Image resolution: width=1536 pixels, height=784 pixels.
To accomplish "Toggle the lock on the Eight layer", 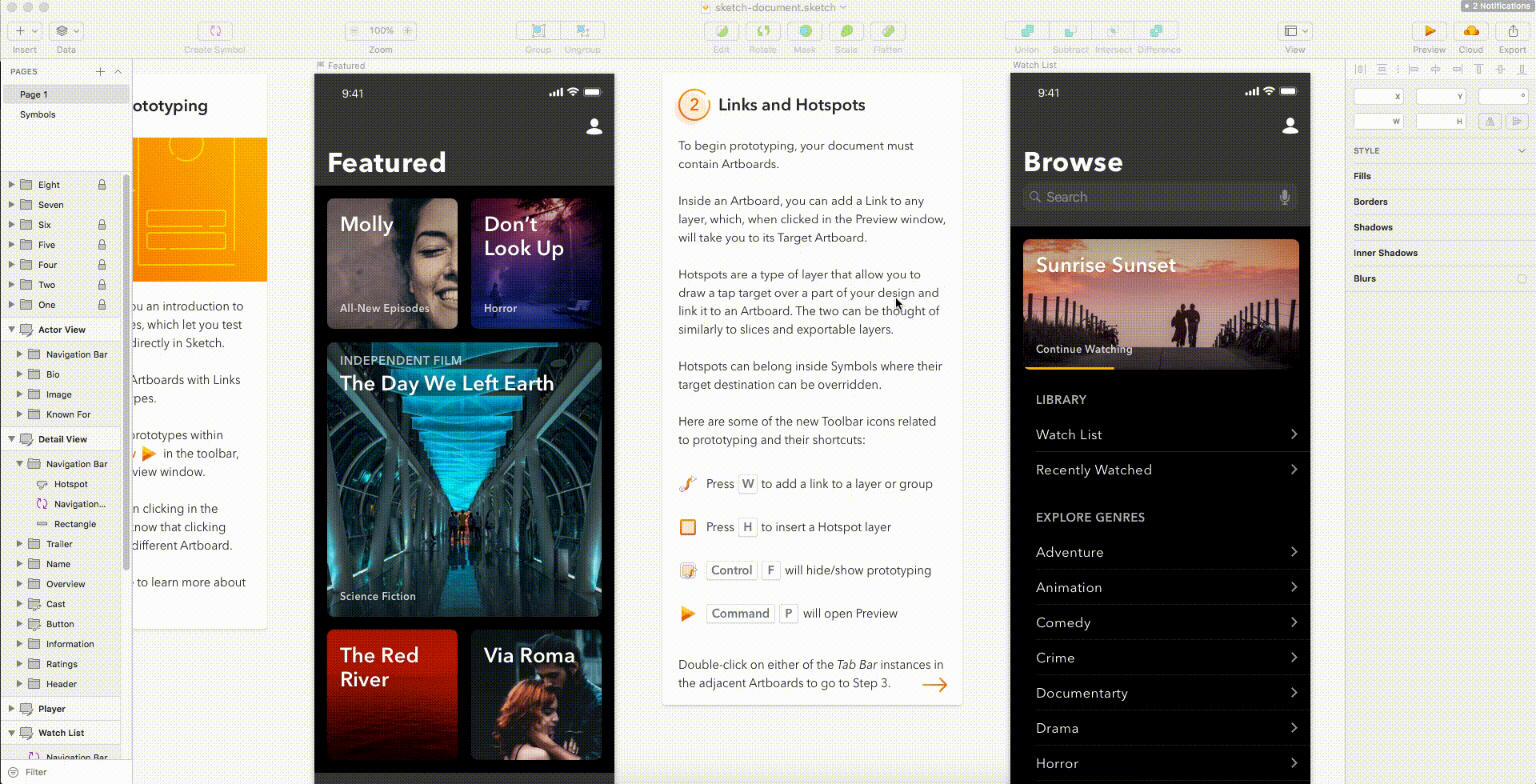I will 102,185.
